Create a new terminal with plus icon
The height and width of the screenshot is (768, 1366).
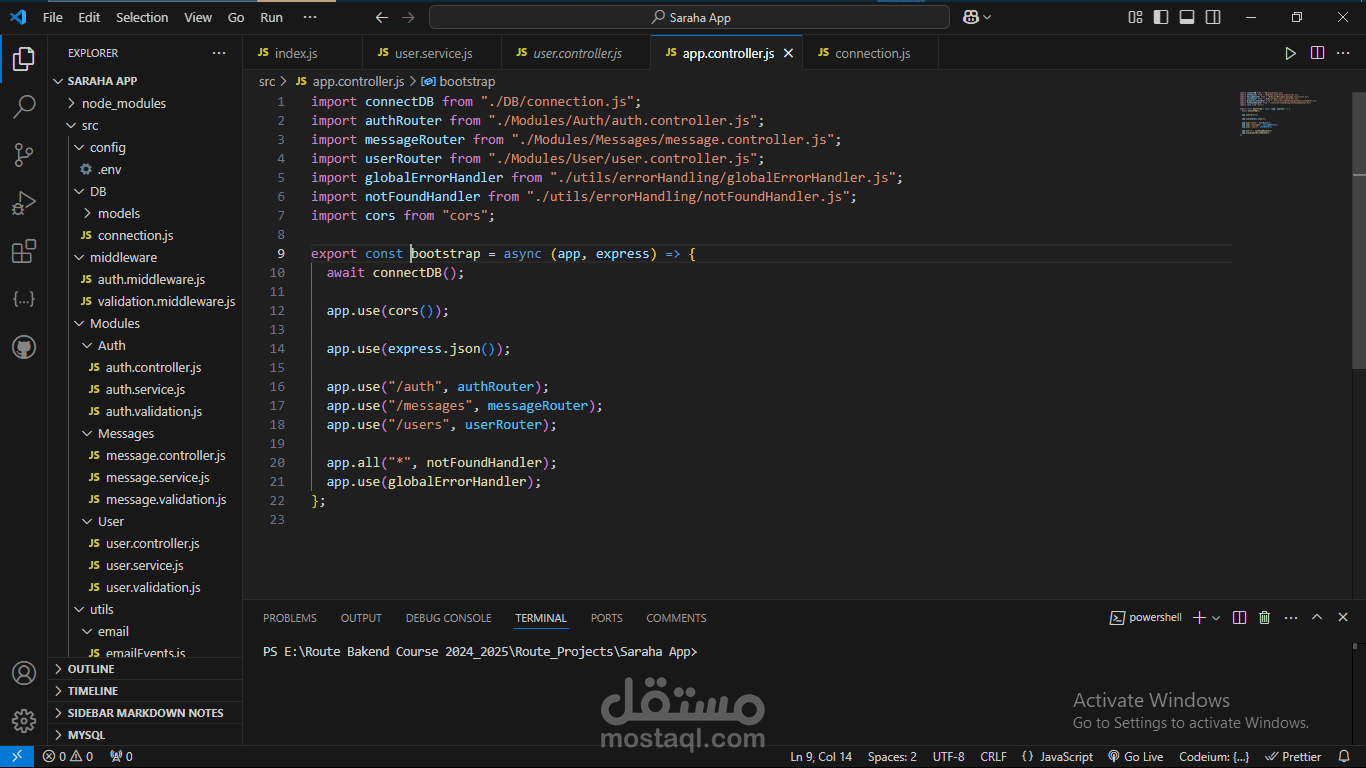pos(1200,618)
